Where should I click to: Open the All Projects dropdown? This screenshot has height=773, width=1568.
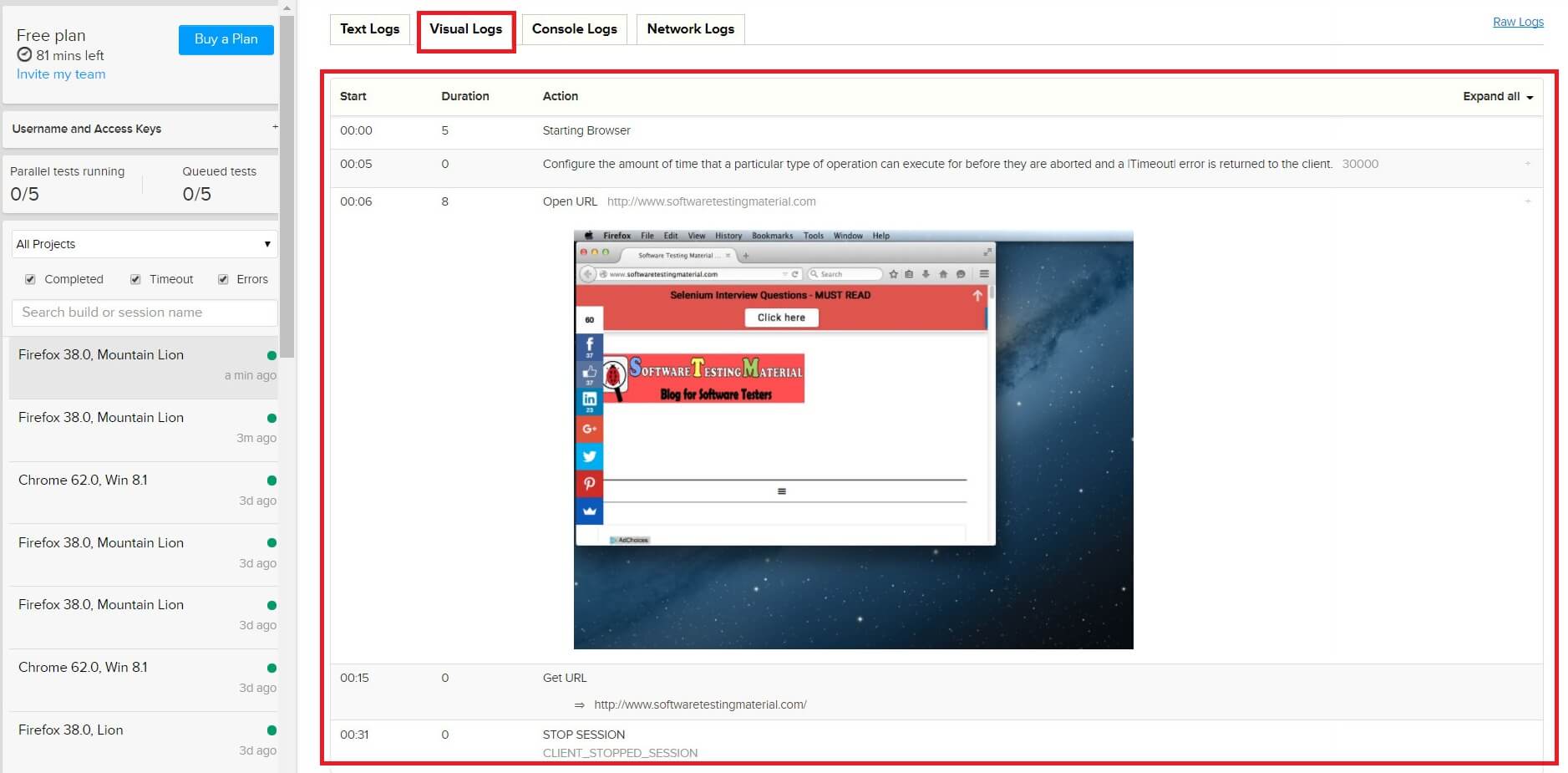point(144,244)
